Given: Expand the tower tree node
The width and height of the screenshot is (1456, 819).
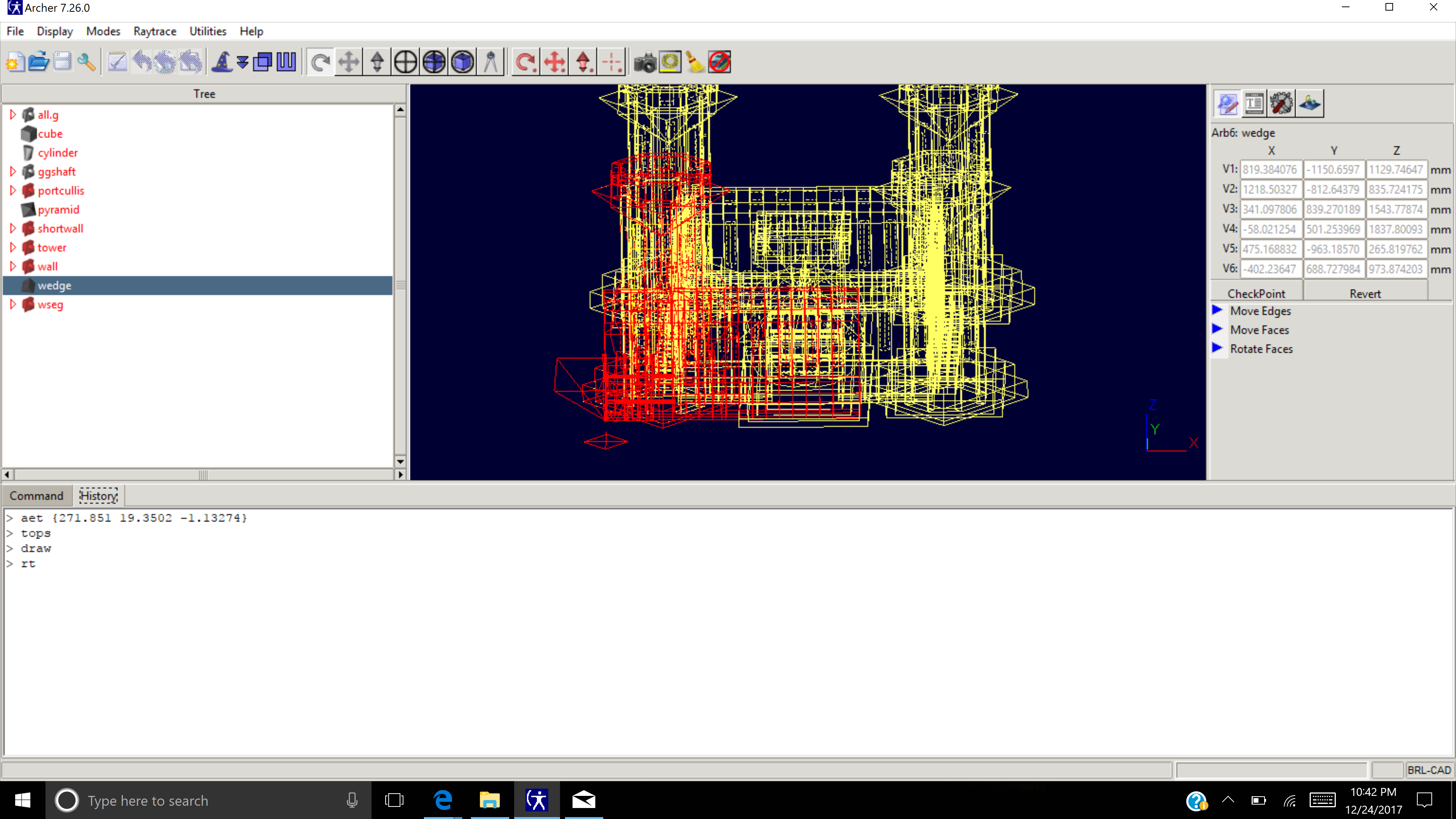Looking at the screenshot, I should pyautogui.click(x=13, y=248).
